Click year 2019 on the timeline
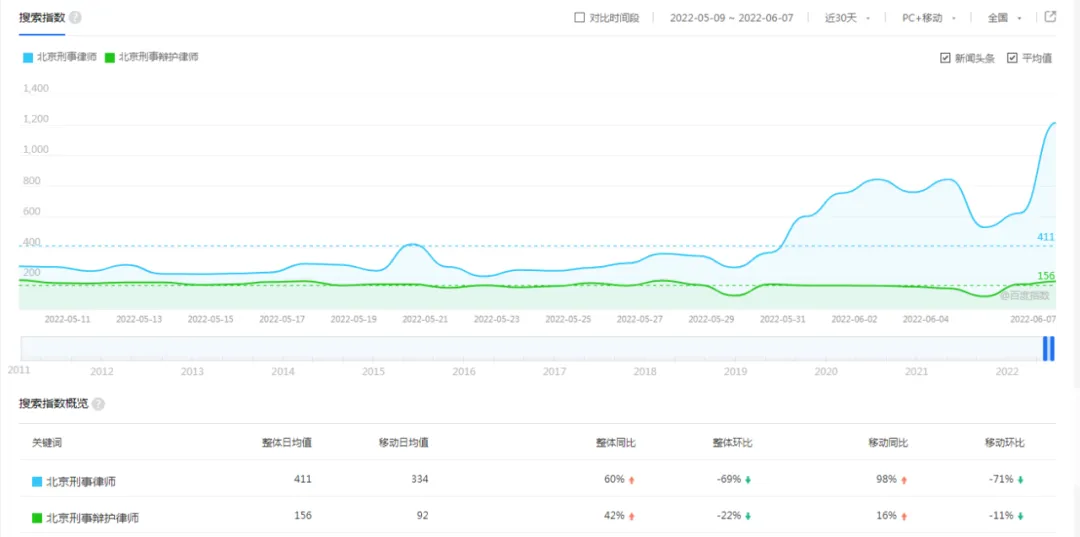1080x537 pixels. [736, 372]
